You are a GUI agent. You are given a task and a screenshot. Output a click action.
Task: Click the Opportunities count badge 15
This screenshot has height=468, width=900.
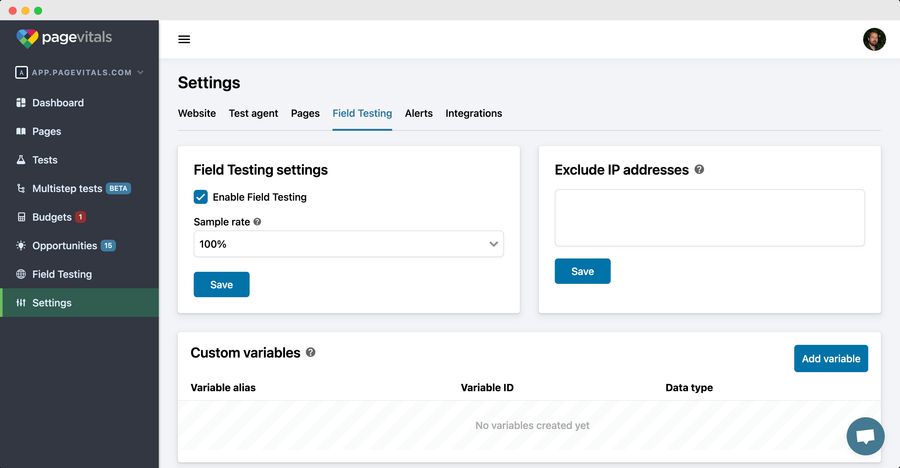pos(108,246)
